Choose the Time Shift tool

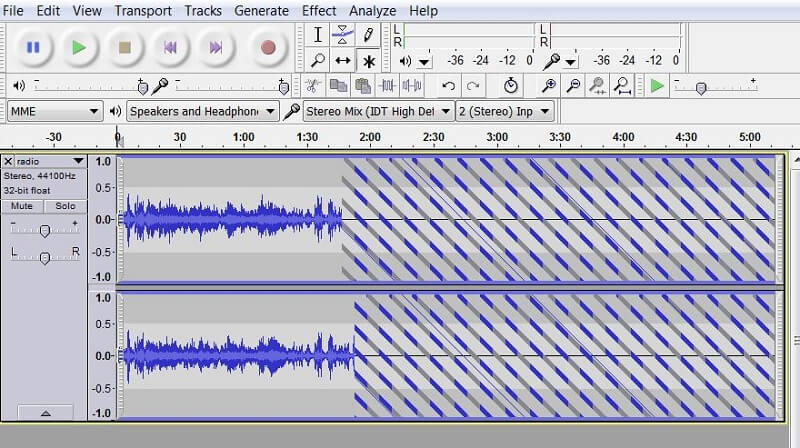coord(343,60)
